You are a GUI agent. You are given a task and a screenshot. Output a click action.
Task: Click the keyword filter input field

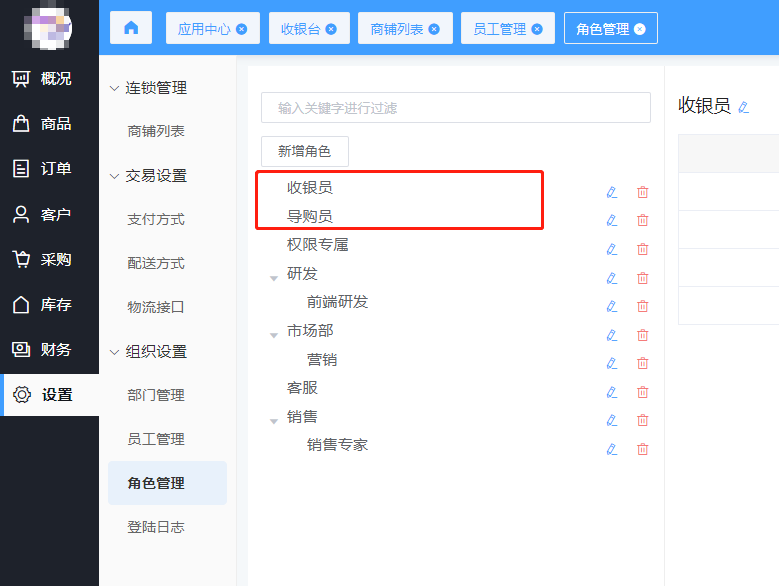click(455, 108)
